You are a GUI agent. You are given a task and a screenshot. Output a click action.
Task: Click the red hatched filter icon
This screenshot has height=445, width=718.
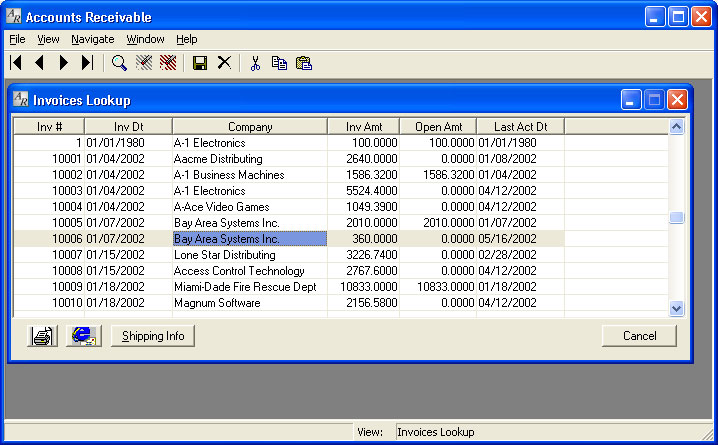[168, 63]
